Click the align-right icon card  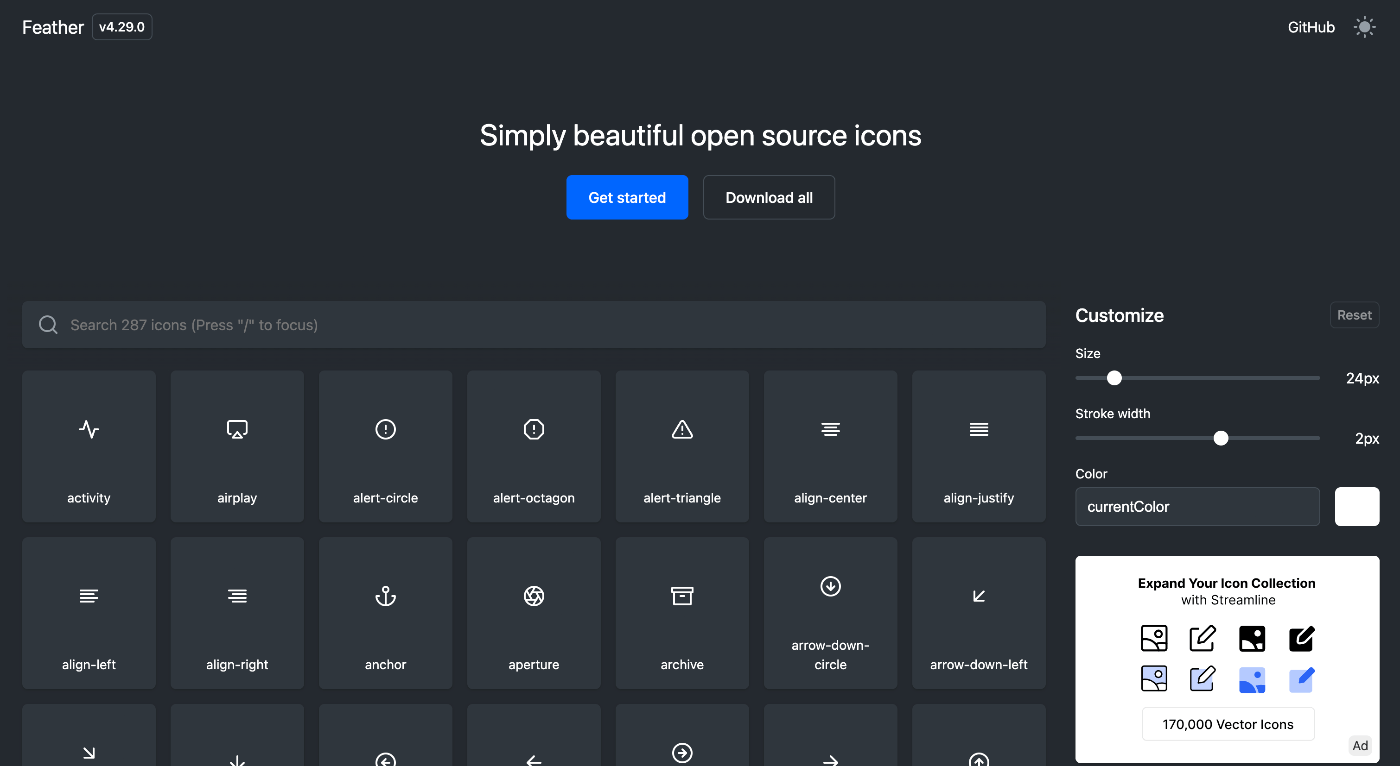[x=237, y=613]
